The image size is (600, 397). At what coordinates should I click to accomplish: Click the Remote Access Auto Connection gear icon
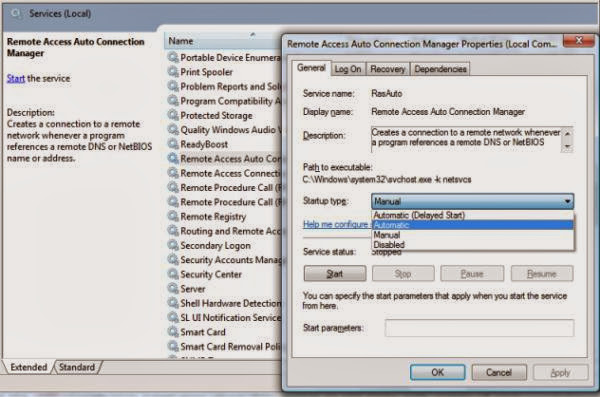tap(173, 158)
